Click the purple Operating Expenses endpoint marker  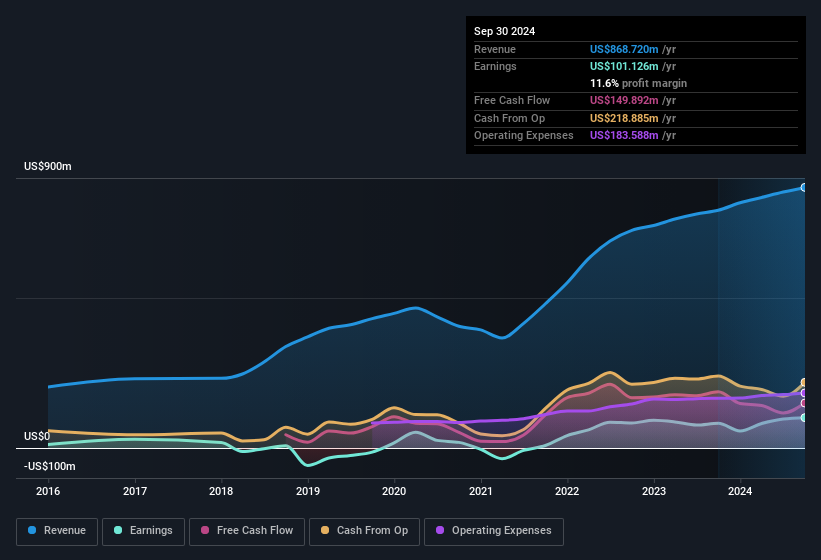803,393
